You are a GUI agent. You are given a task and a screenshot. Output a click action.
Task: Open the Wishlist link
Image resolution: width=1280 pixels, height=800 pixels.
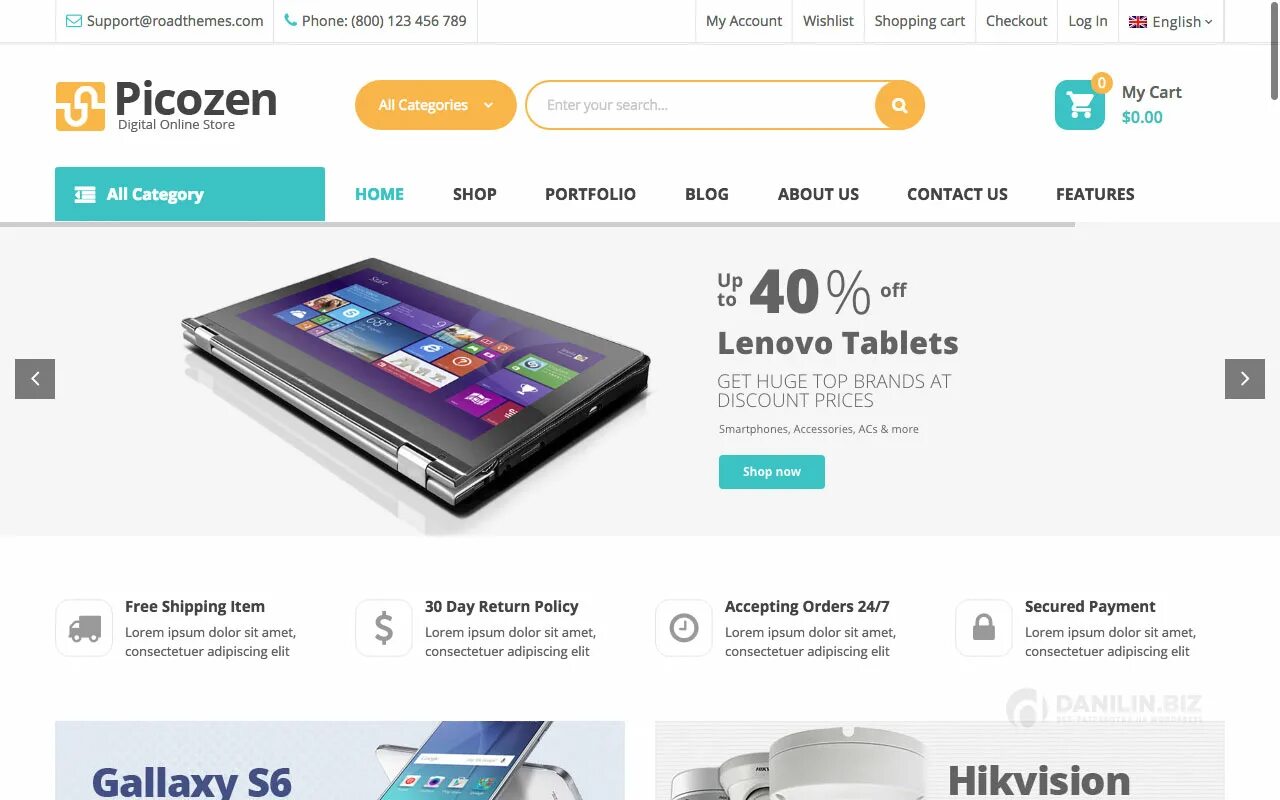[828, 21]
